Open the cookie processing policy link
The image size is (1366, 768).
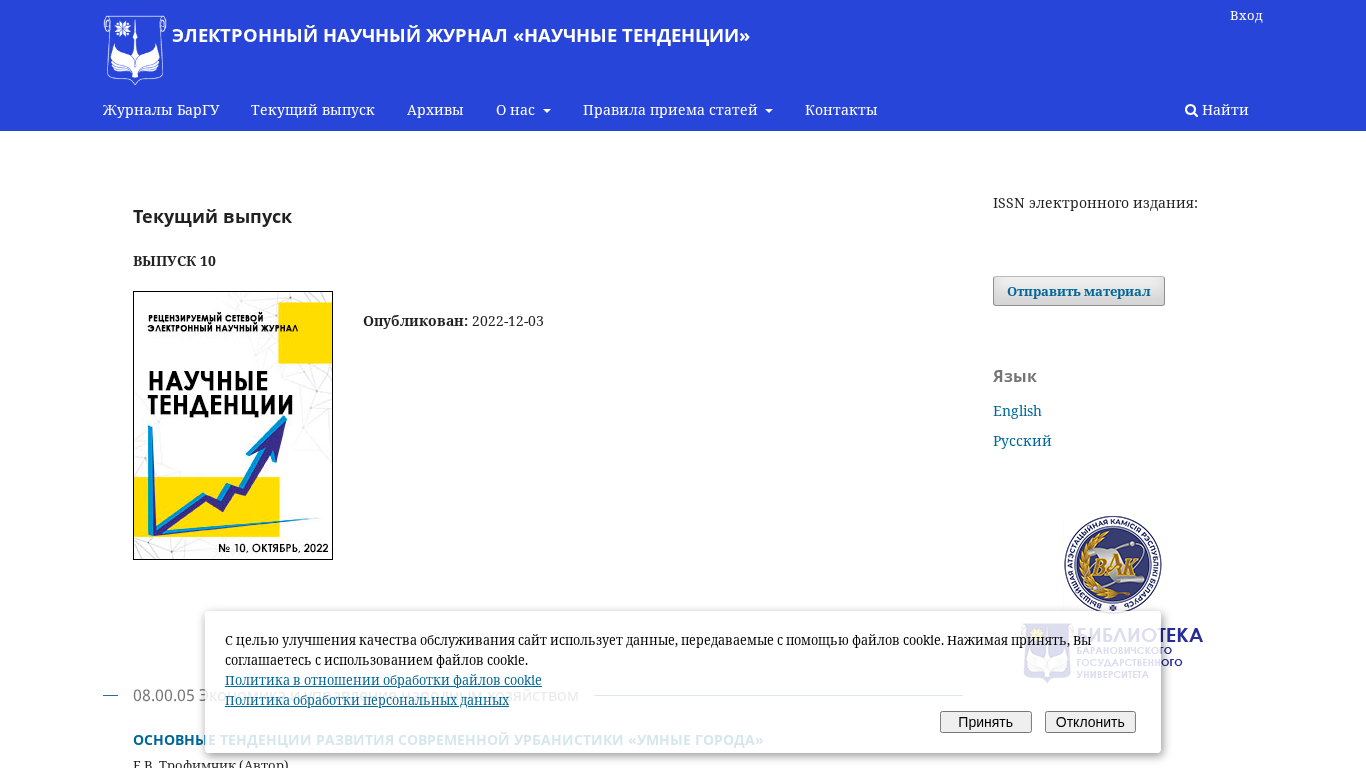pos(383,680)
